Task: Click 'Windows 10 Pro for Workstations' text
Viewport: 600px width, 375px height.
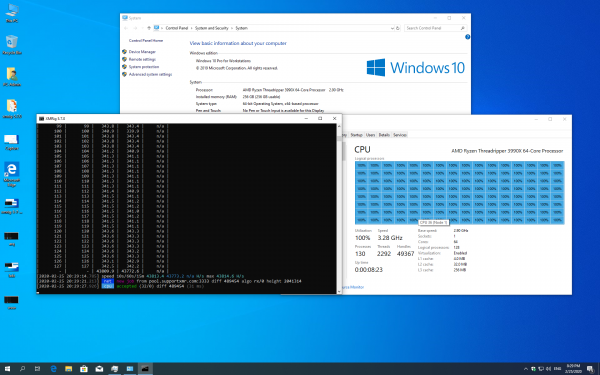Action: (x=223, y=61)
